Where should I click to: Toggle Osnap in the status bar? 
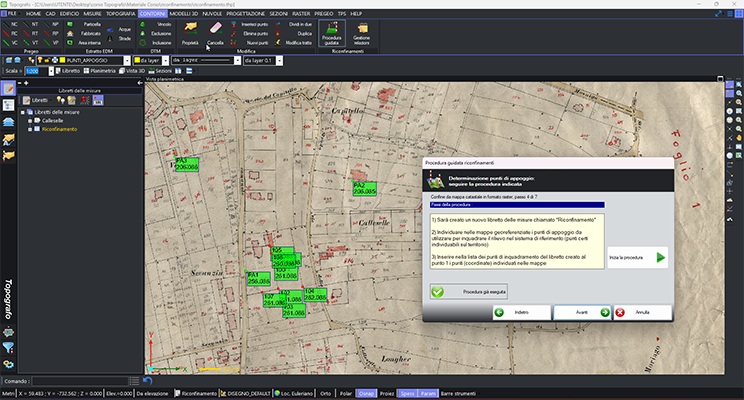pos(366,394)
